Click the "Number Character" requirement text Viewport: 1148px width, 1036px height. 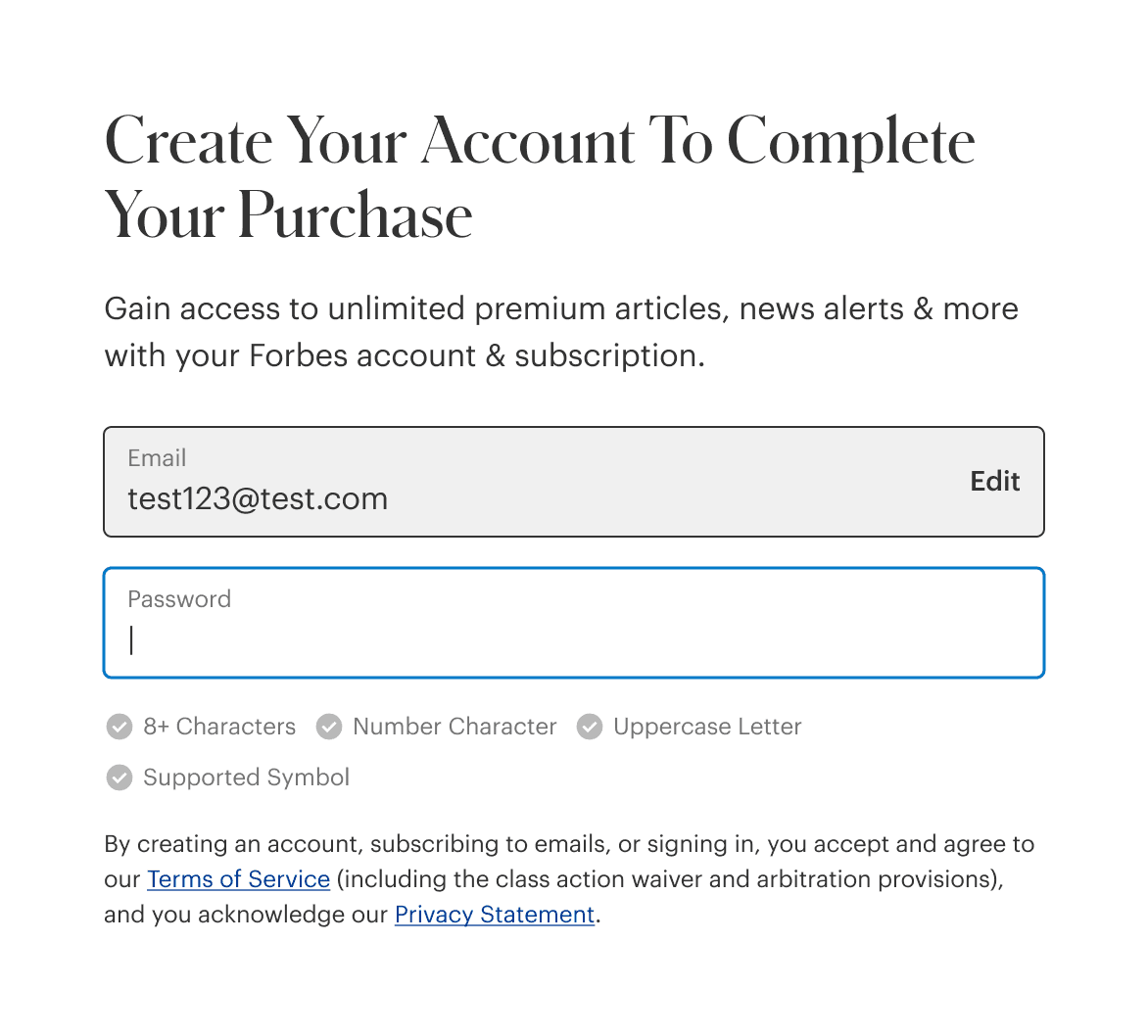(x=454, y=727)
